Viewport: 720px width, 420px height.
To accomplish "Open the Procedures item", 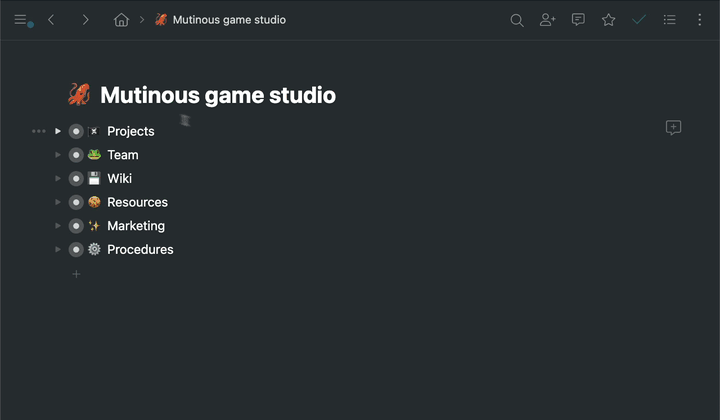I will [x=140, y=250].
